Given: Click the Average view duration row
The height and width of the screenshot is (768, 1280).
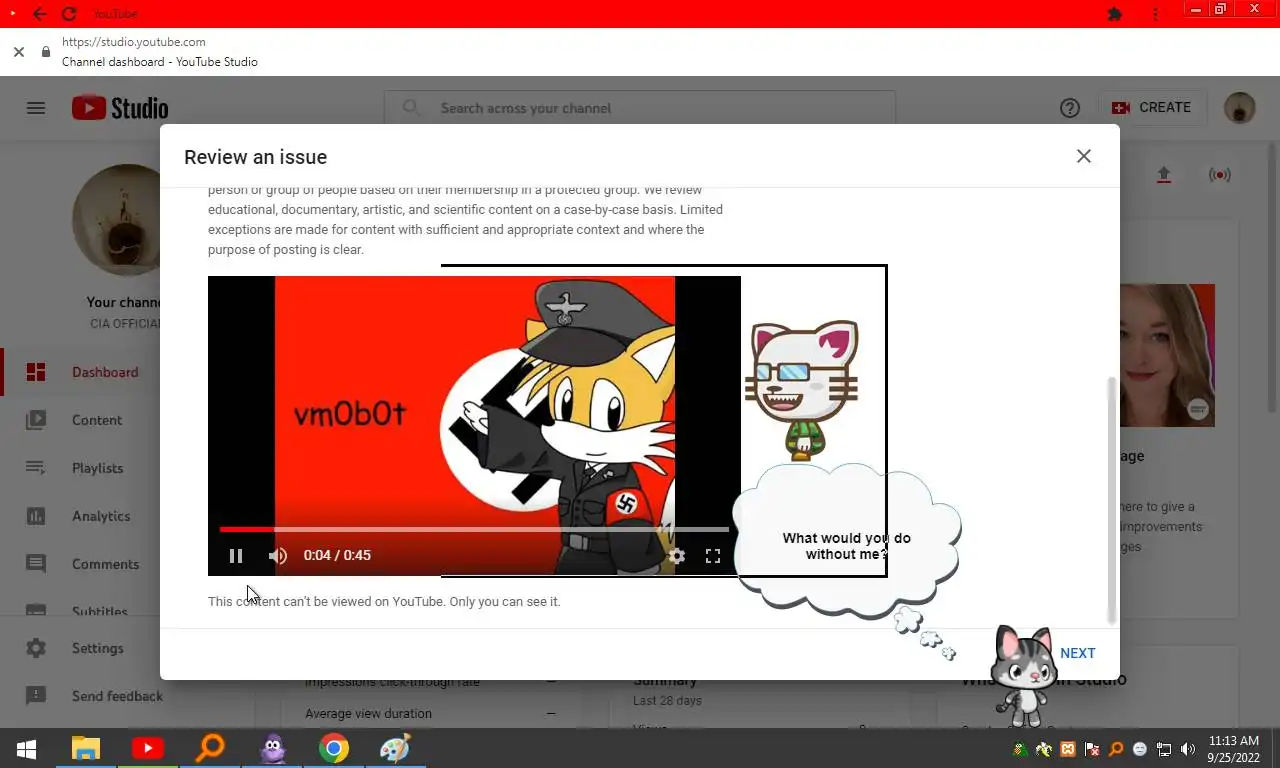Looking at the screenshot, I should 431,713.
